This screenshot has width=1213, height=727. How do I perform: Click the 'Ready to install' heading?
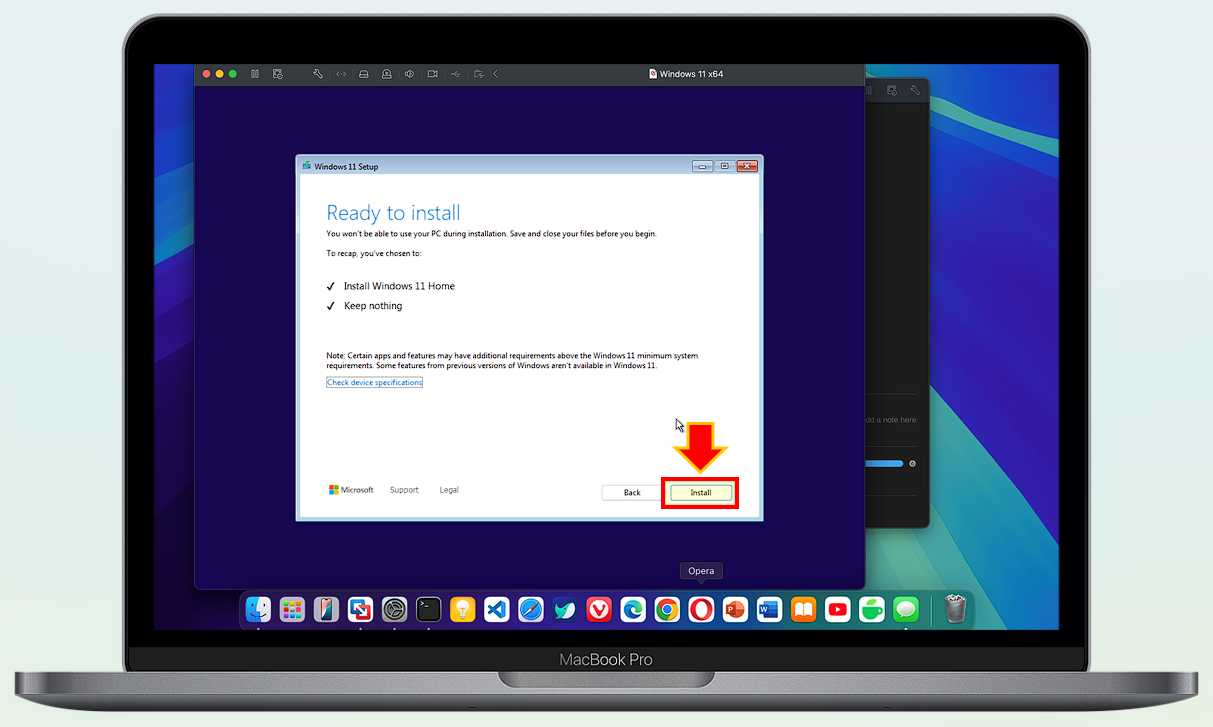click(x=394, y=213)
